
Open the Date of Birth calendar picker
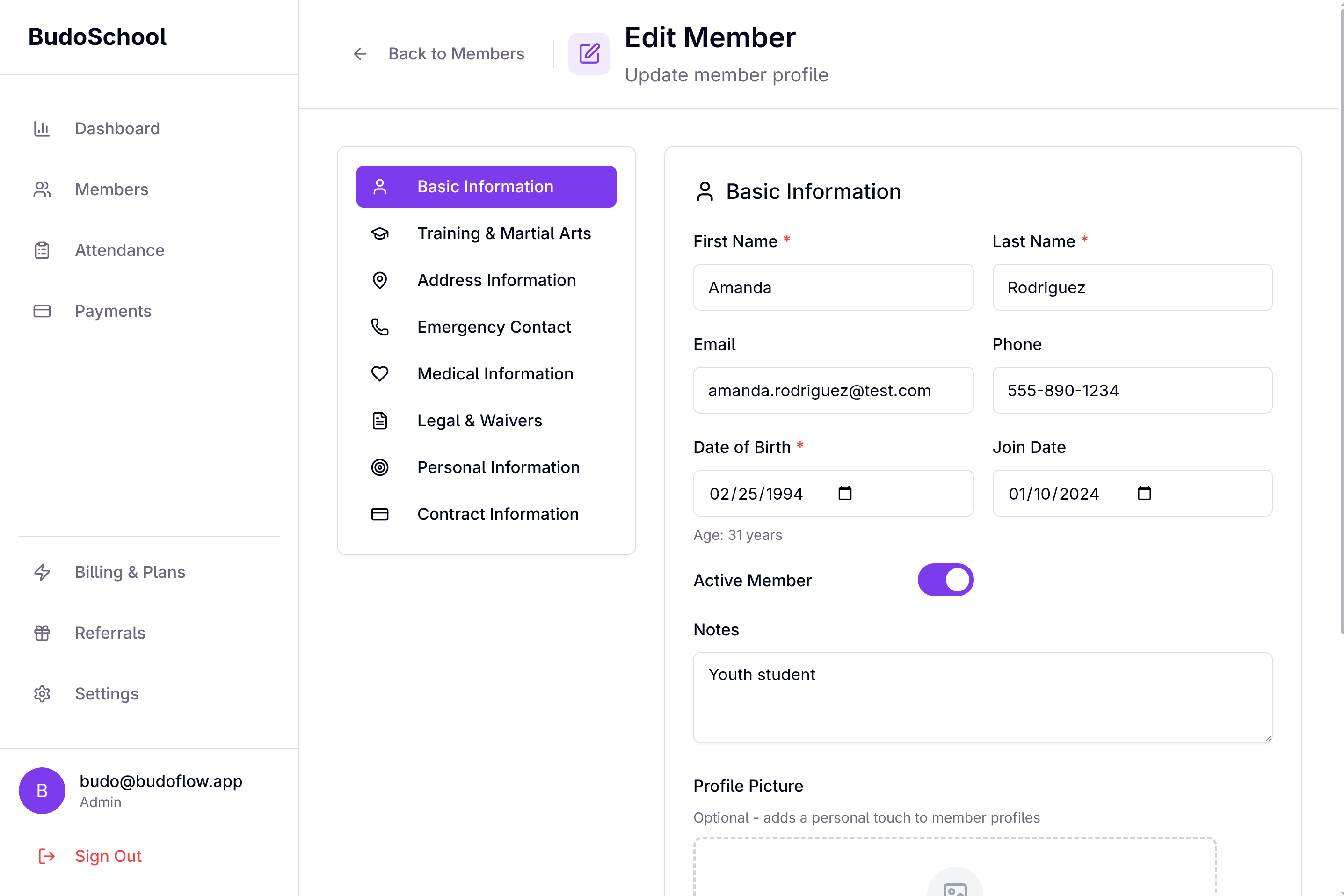pos(845,493)
